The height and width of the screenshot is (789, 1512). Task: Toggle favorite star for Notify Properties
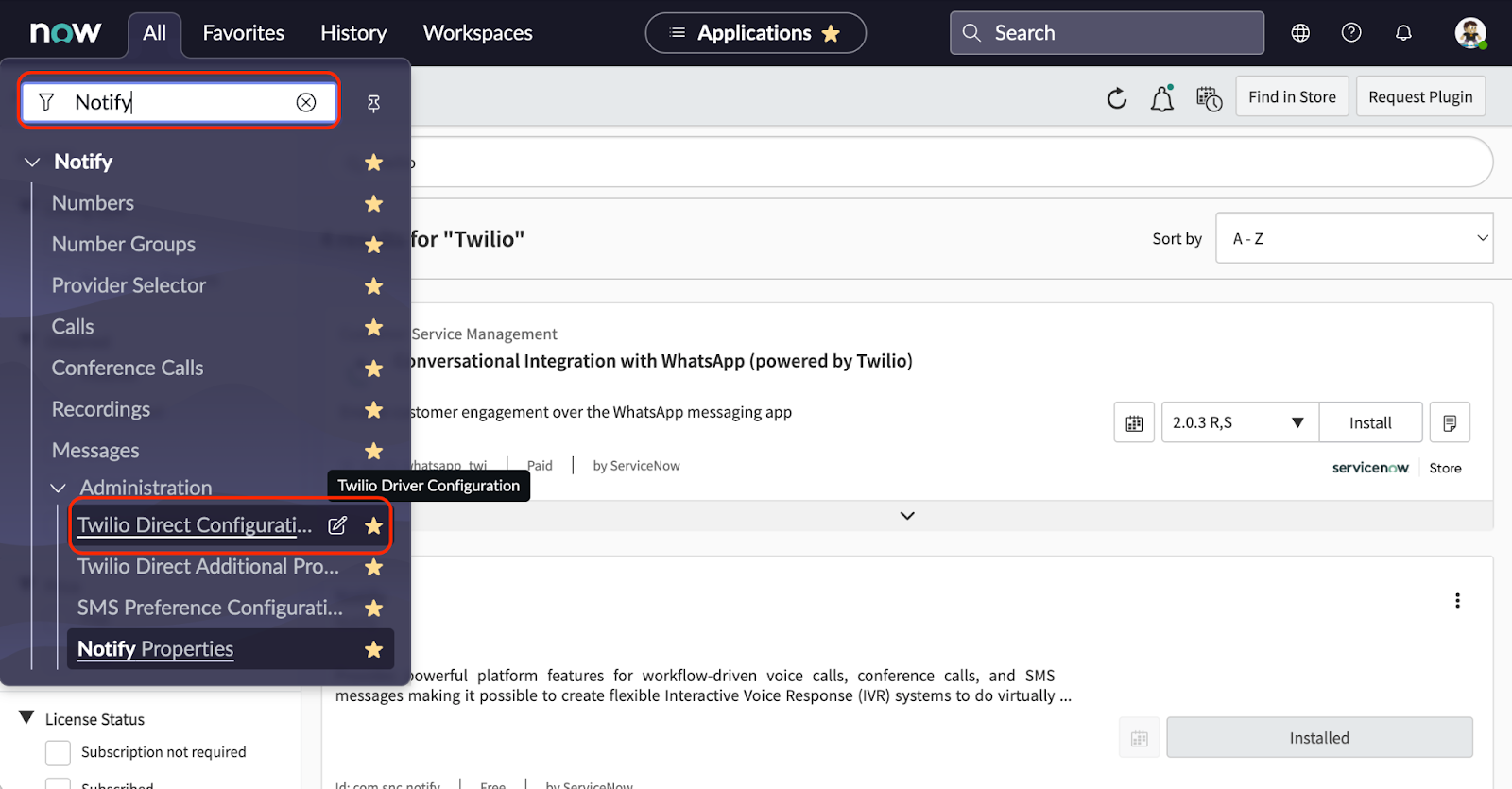point(373,649)
